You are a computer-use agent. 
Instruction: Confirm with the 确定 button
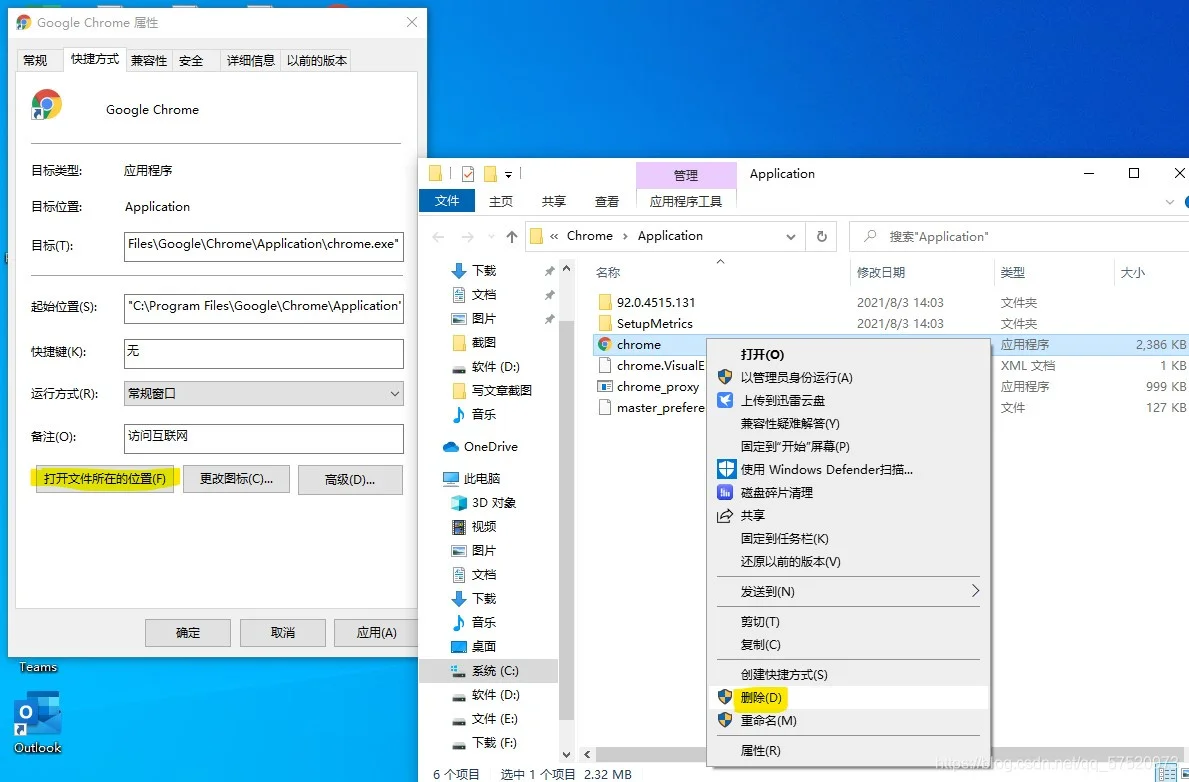[188, 633]
